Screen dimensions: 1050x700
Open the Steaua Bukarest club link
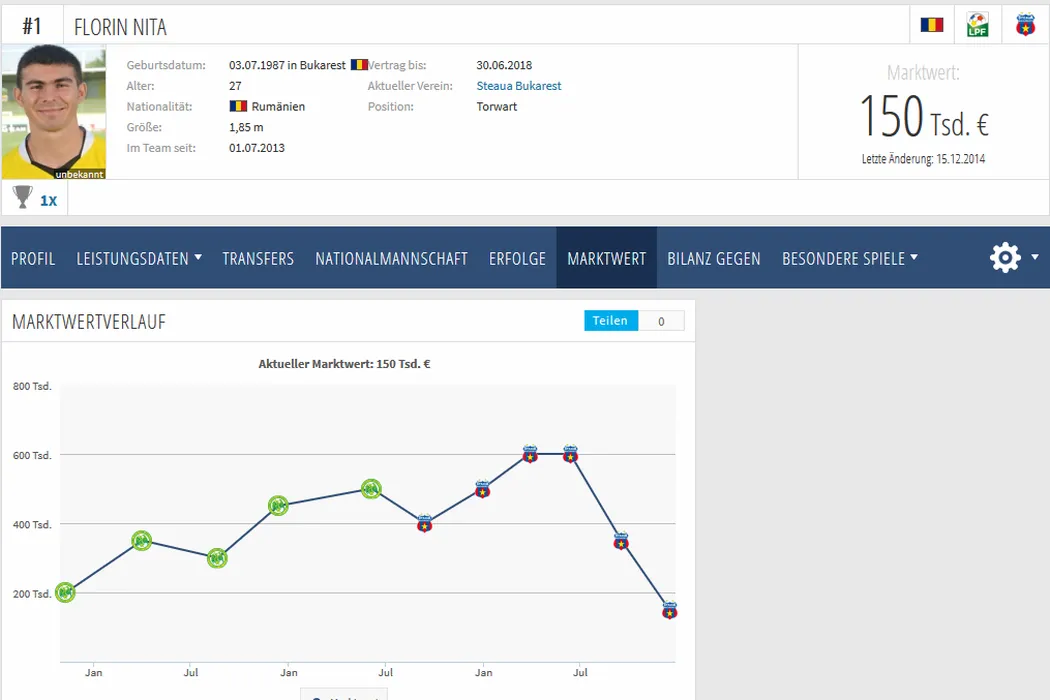tap(518, 86)
